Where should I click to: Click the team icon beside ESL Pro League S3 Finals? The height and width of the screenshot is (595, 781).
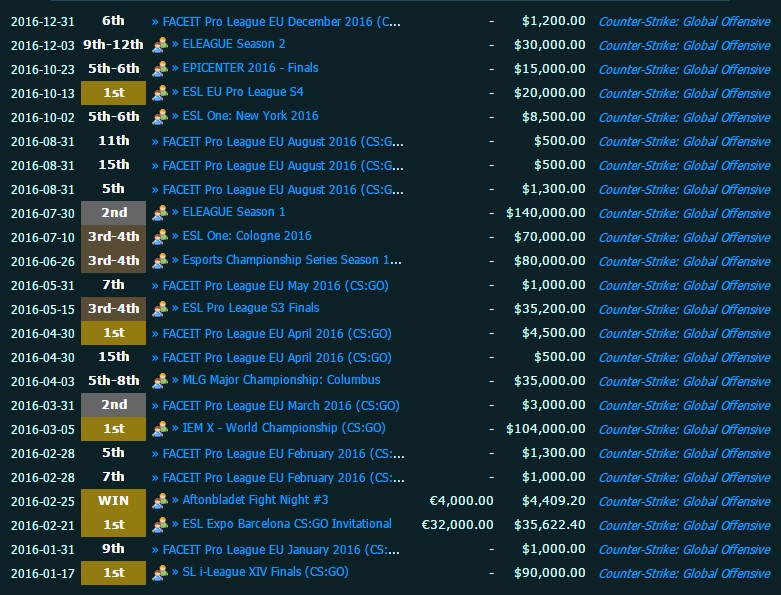(160, 309)
